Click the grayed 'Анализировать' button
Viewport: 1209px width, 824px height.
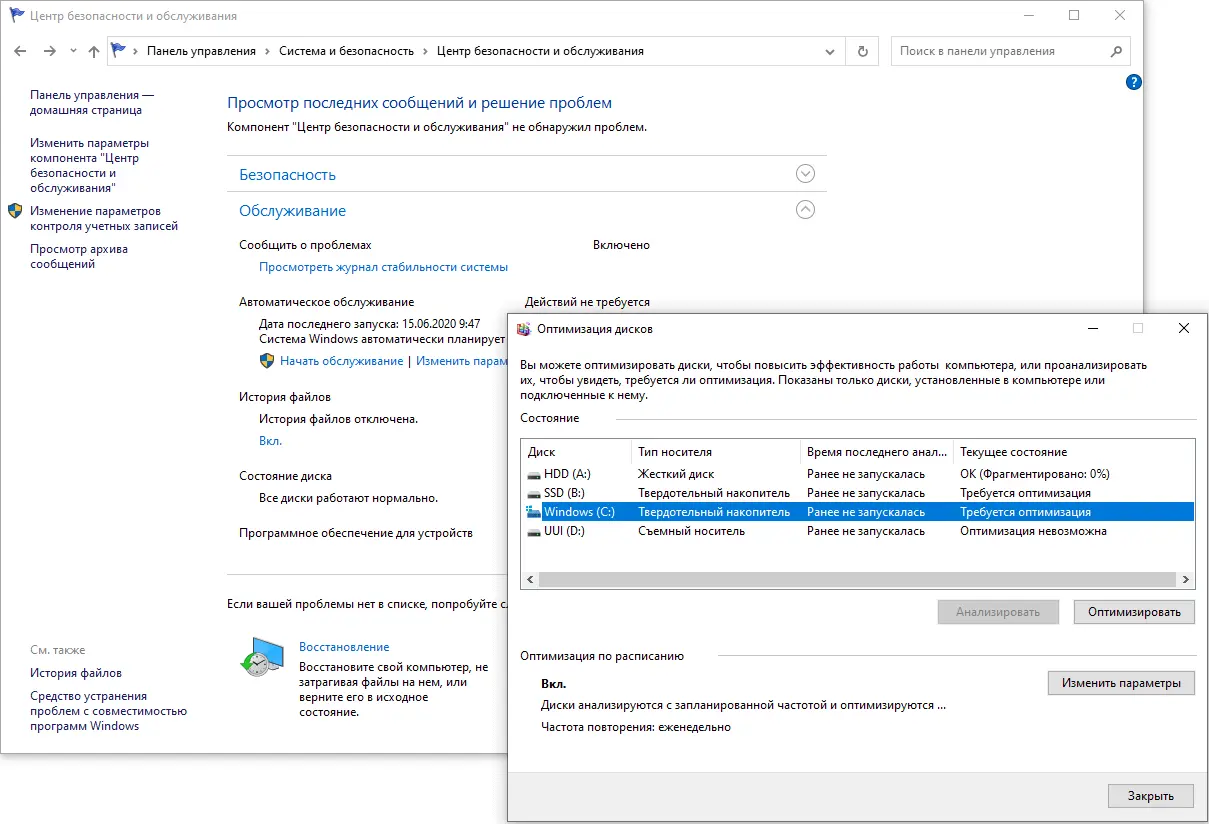pyautogui.click(x=998, y=612)
